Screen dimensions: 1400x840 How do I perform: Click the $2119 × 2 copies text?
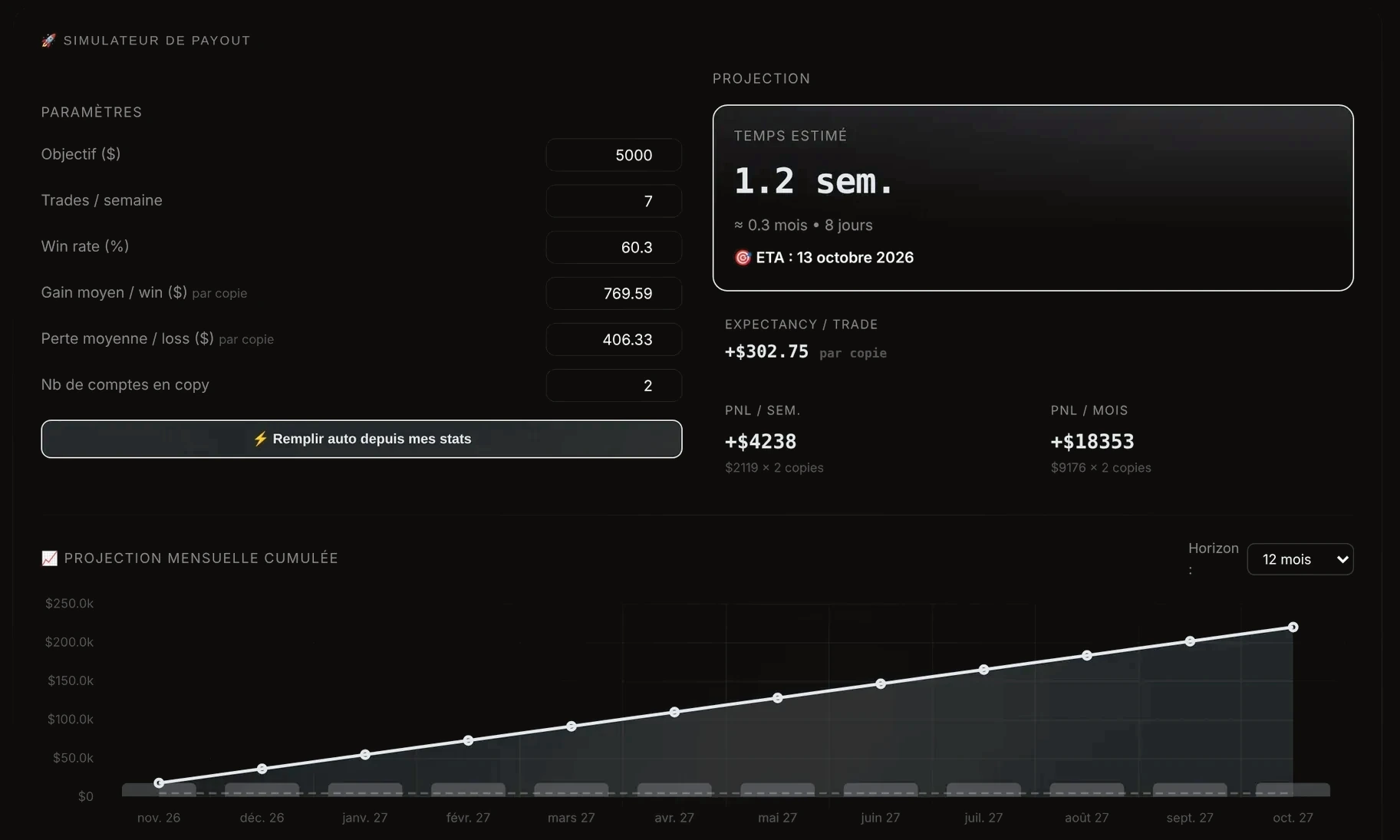774,468
